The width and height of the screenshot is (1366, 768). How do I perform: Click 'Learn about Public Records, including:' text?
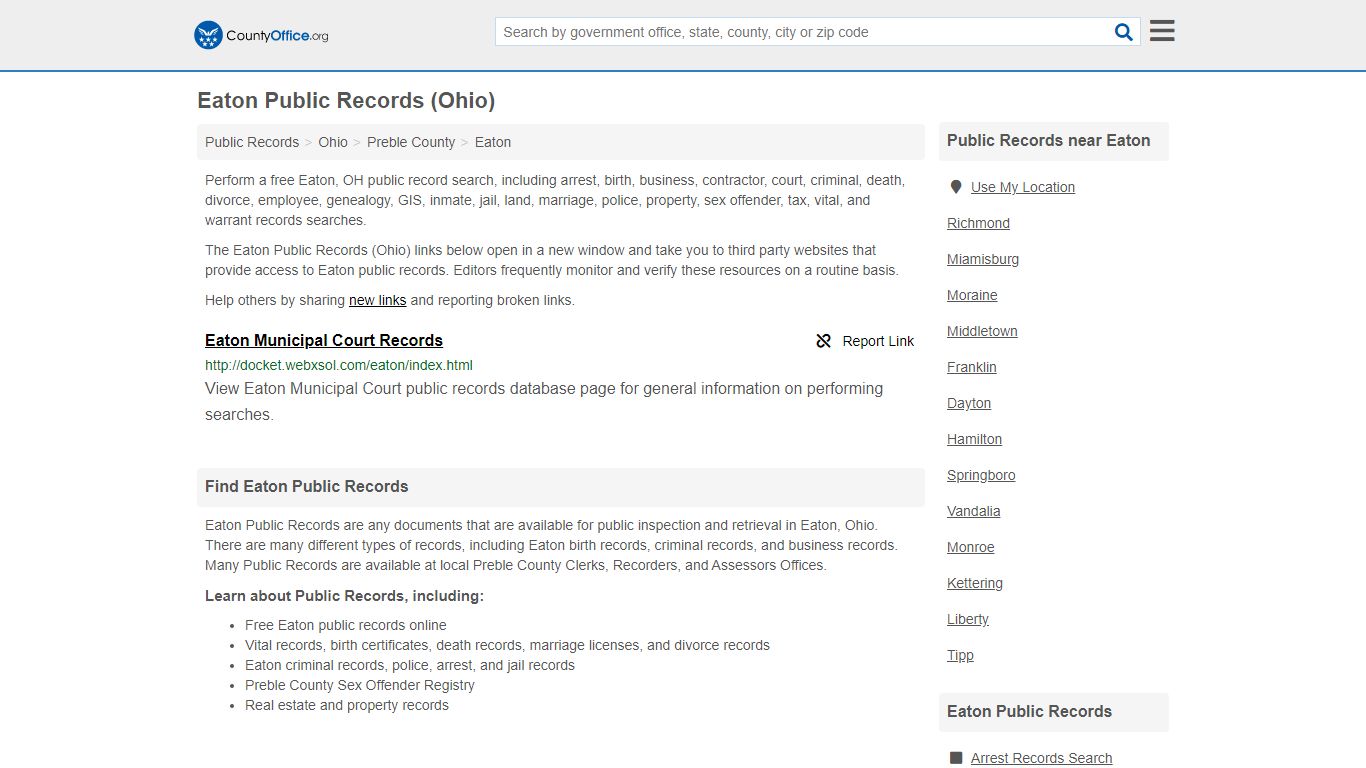pos(344,596)
